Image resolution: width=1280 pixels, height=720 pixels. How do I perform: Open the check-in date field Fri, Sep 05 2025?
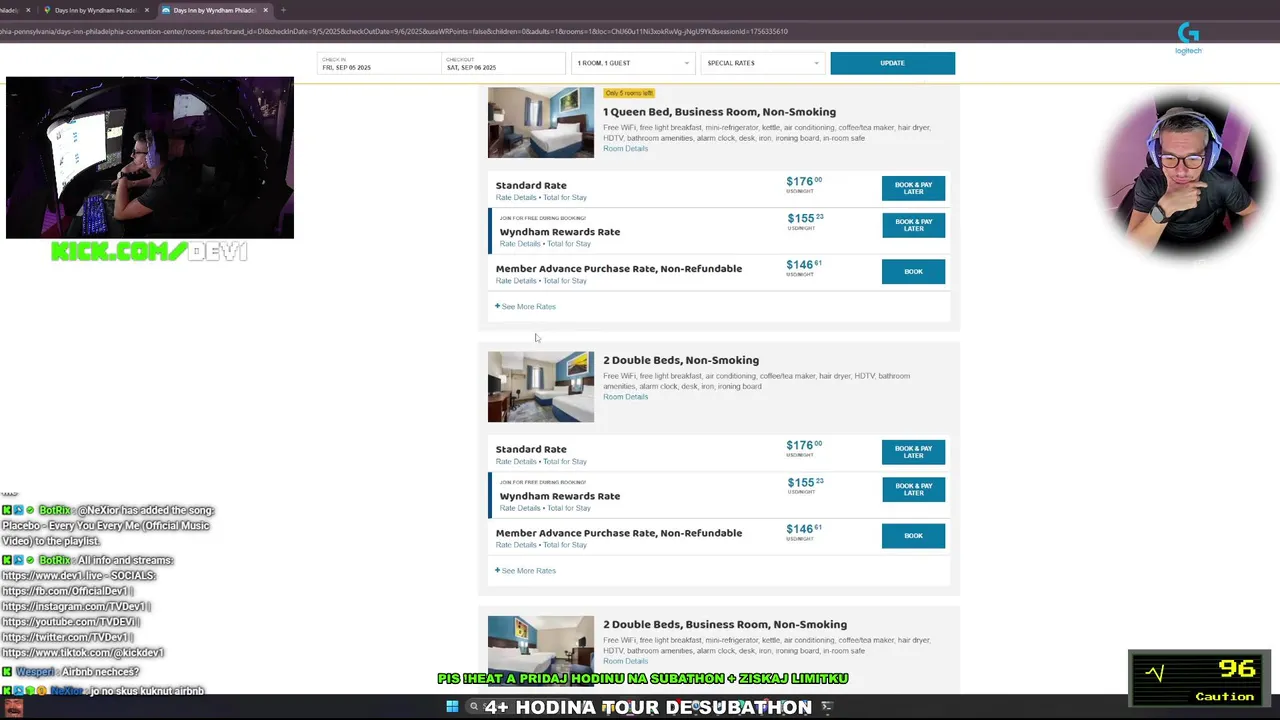(379, 63)
